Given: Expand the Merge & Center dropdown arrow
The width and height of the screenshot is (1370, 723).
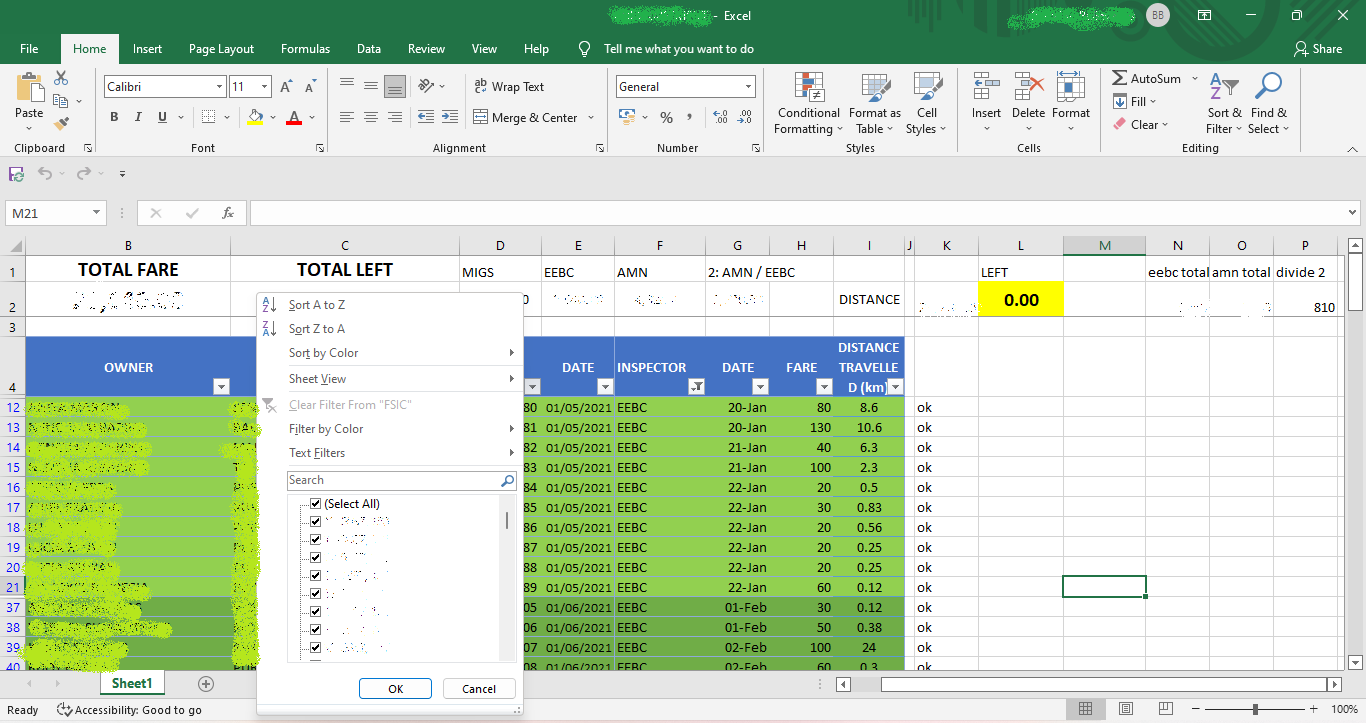Looking at the screenshot, I should tap(591, 118).
